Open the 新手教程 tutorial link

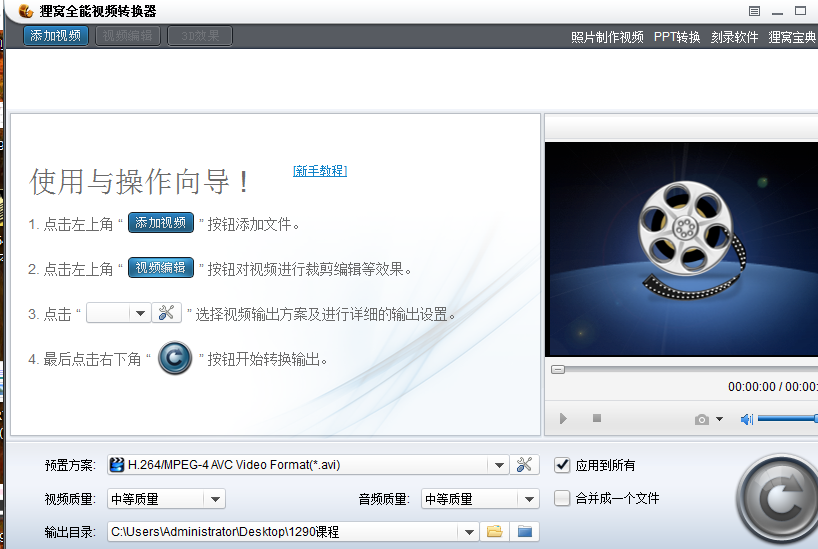320,171
